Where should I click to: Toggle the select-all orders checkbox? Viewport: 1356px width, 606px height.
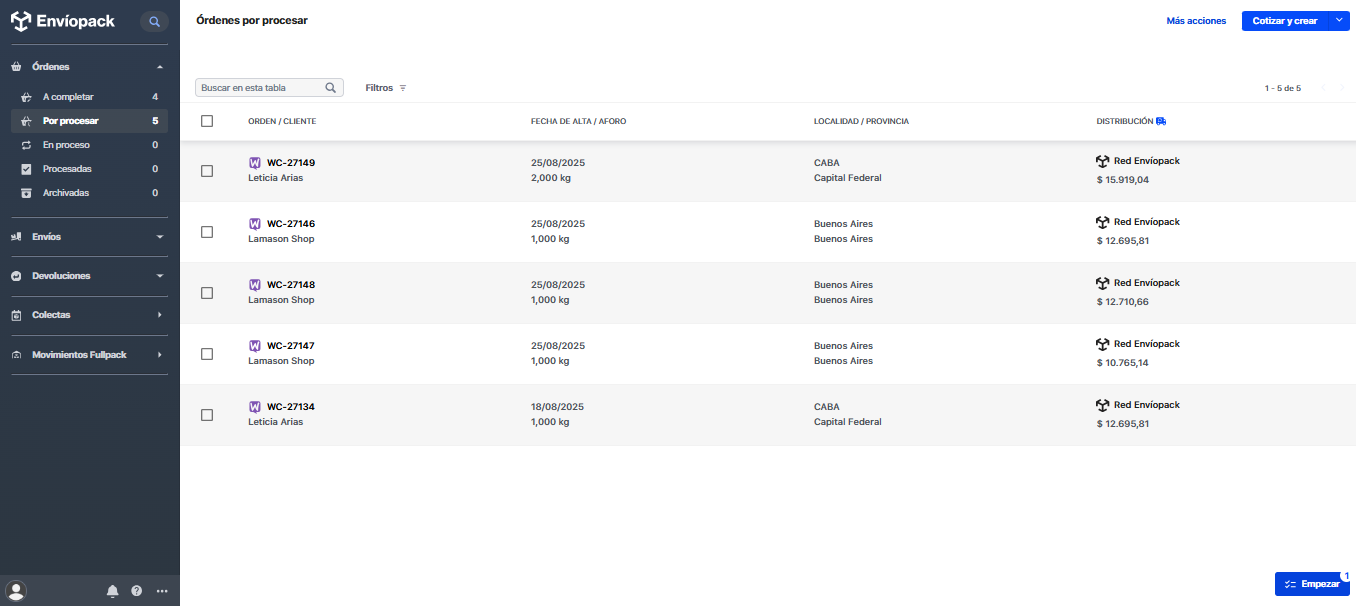[x=207, y=121]
